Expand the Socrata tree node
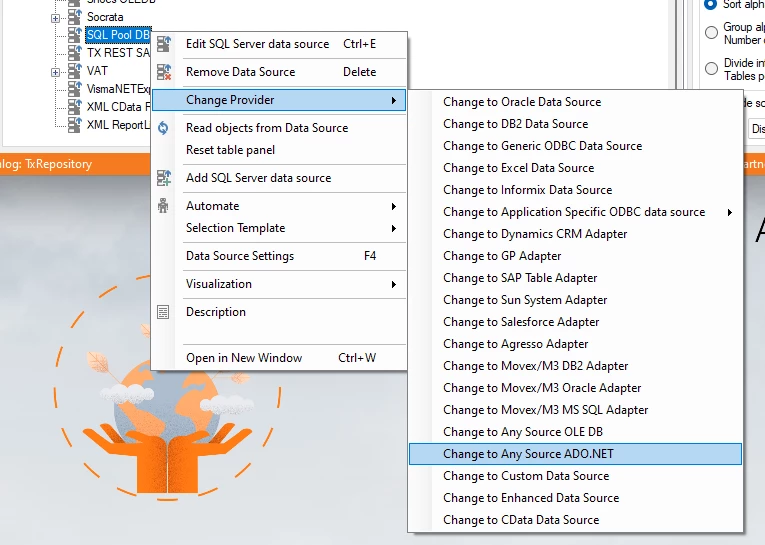Viewport: 765px width, 545px height. tap(55, 18)
